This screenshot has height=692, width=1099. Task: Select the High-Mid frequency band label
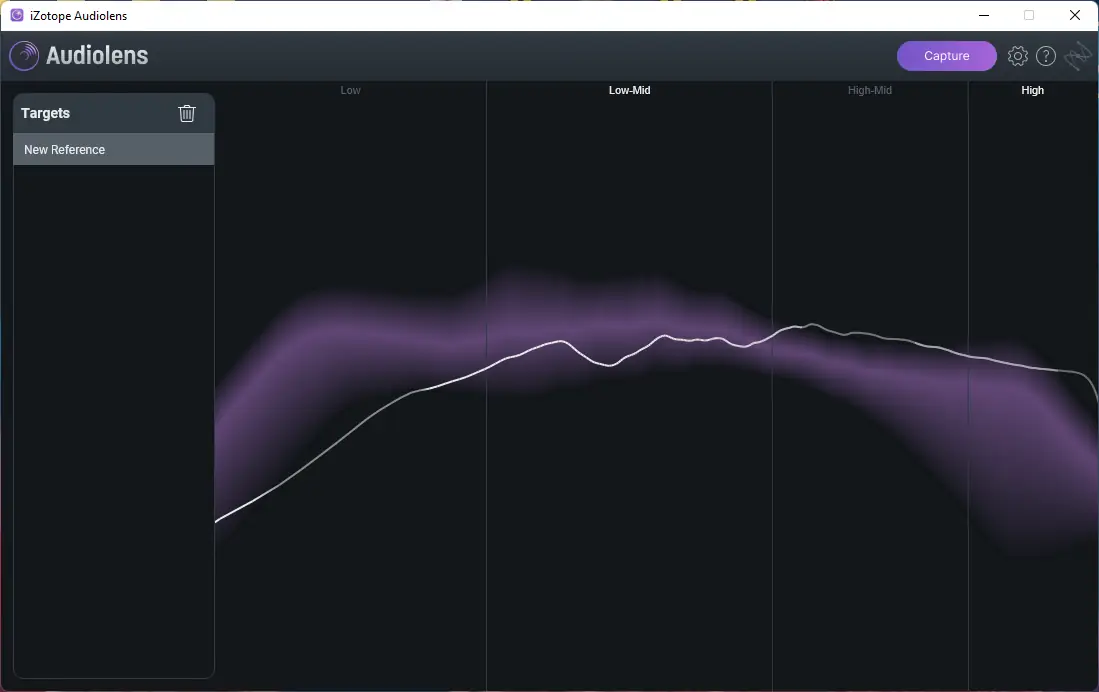[x=870, y=90]
